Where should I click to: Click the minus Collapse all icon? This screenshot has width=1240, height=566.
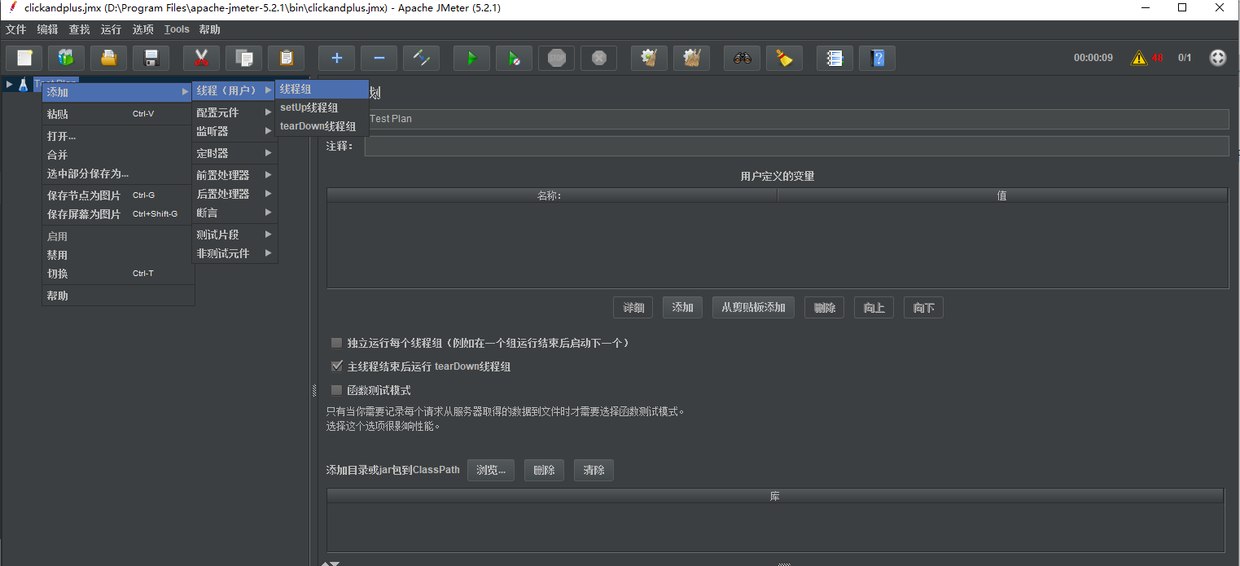[379, 58]
